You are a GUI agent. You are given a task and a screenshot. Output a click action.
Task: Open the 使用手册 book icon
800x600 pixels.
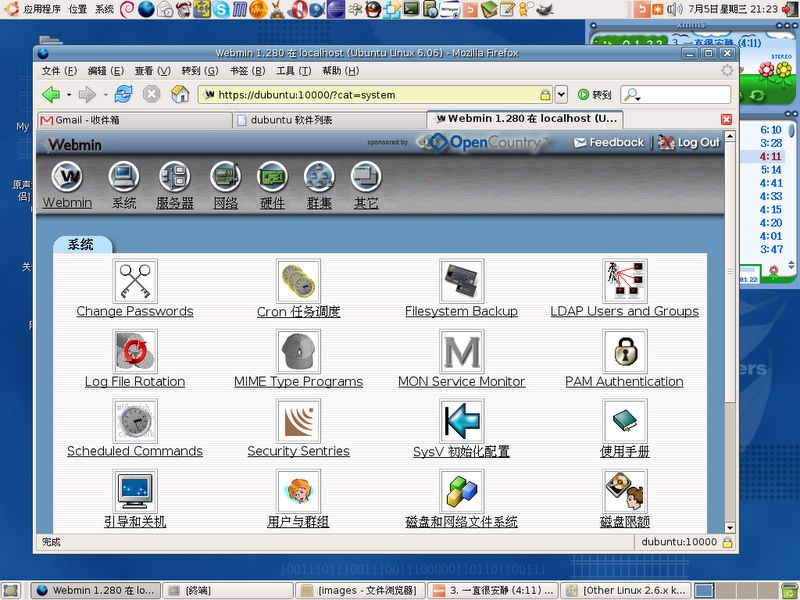pyautogui.click(x=624, y=421)
